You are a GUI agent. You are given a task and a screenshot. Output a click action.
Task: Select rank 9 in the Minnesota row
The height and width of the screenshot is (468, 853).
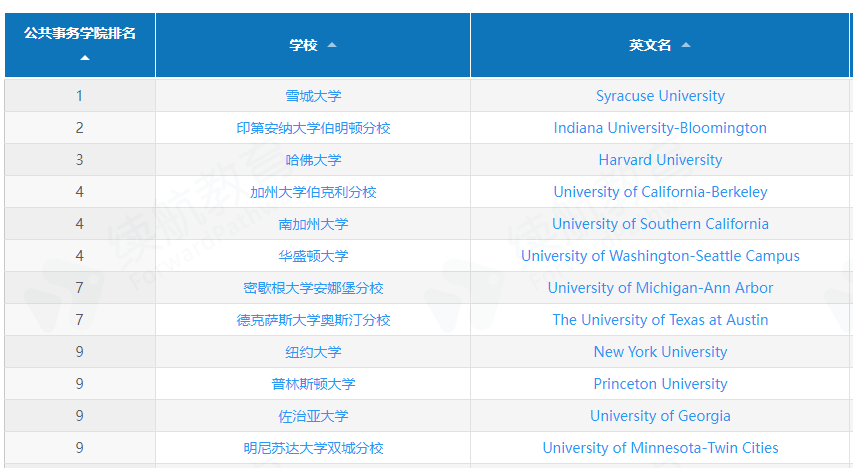pyautogui.click(x=79, y=448)
